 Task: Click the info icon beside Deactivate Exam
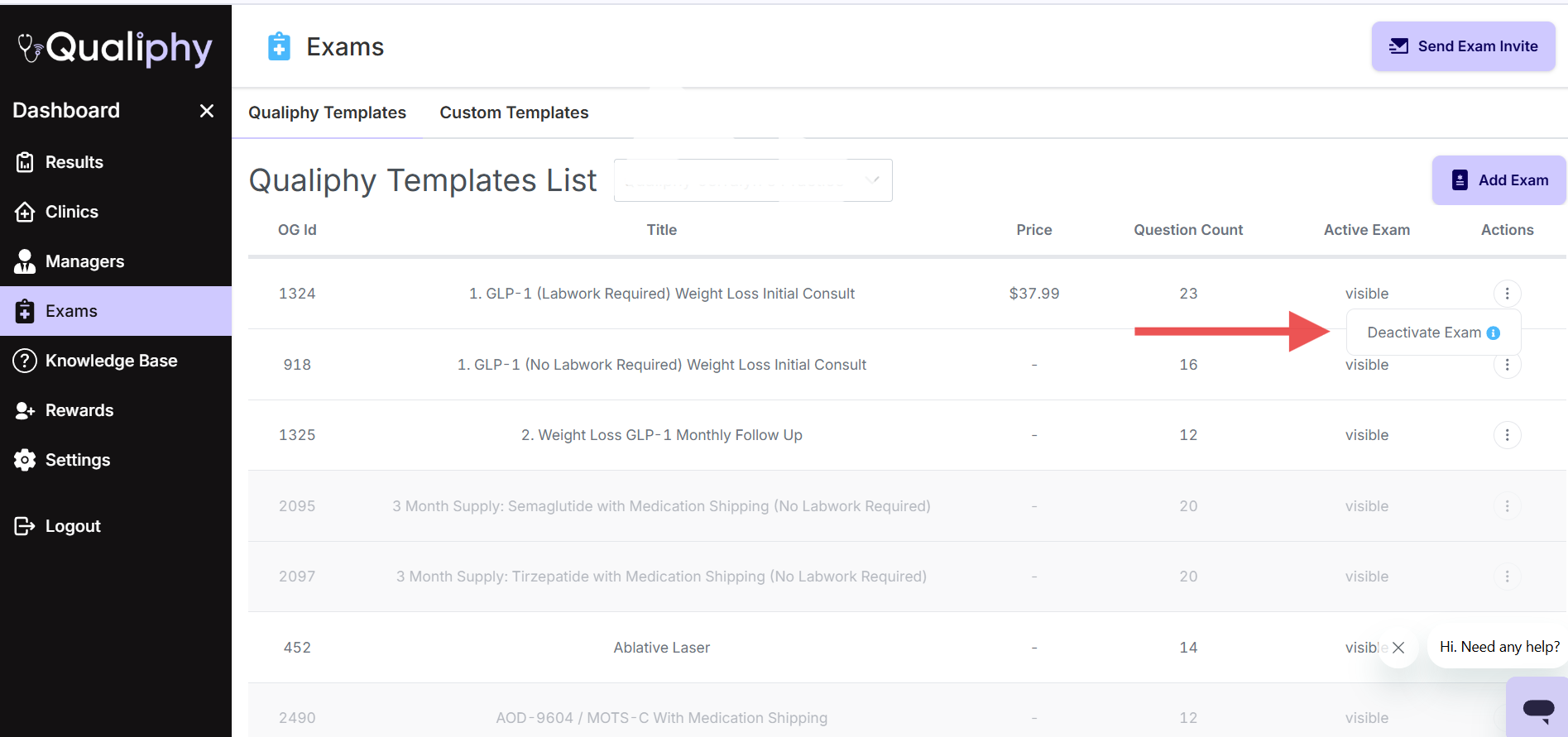pos(1494,333)
